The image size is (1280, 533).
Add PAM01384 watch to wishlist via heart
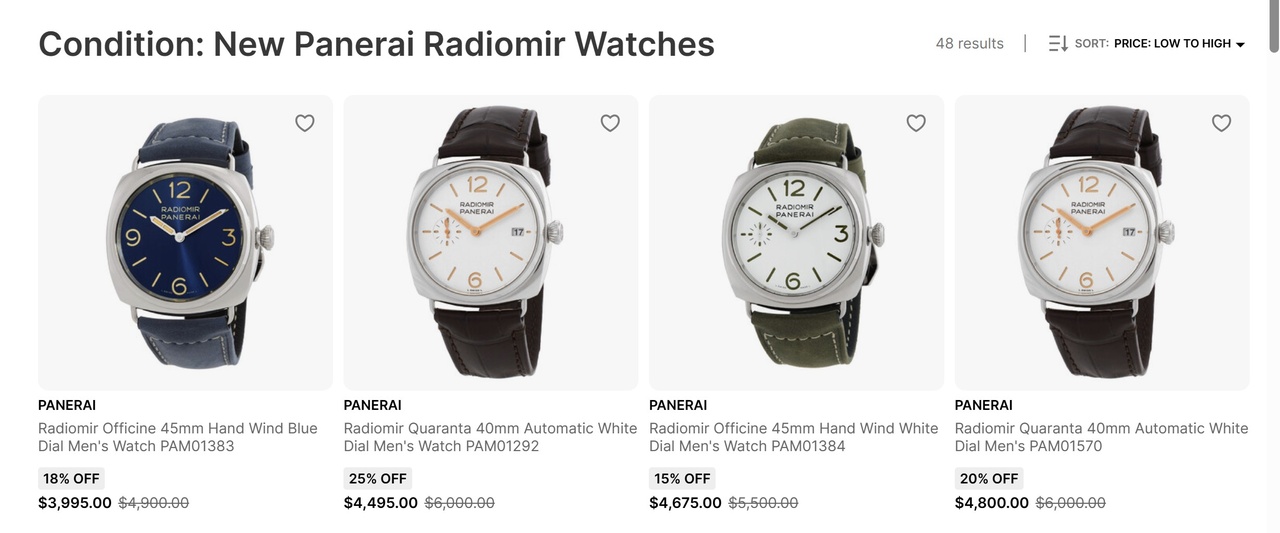click(x=916, y=123)
